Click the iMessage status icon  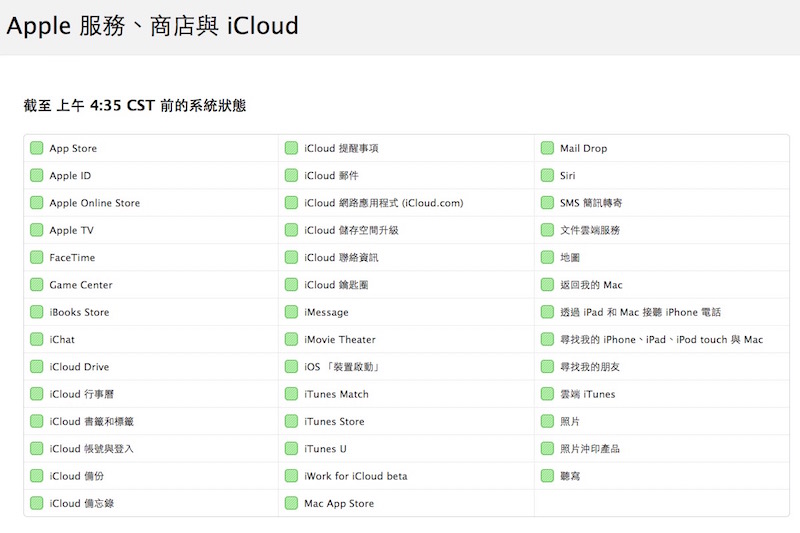pyautogui.click(x=291, y=312)
